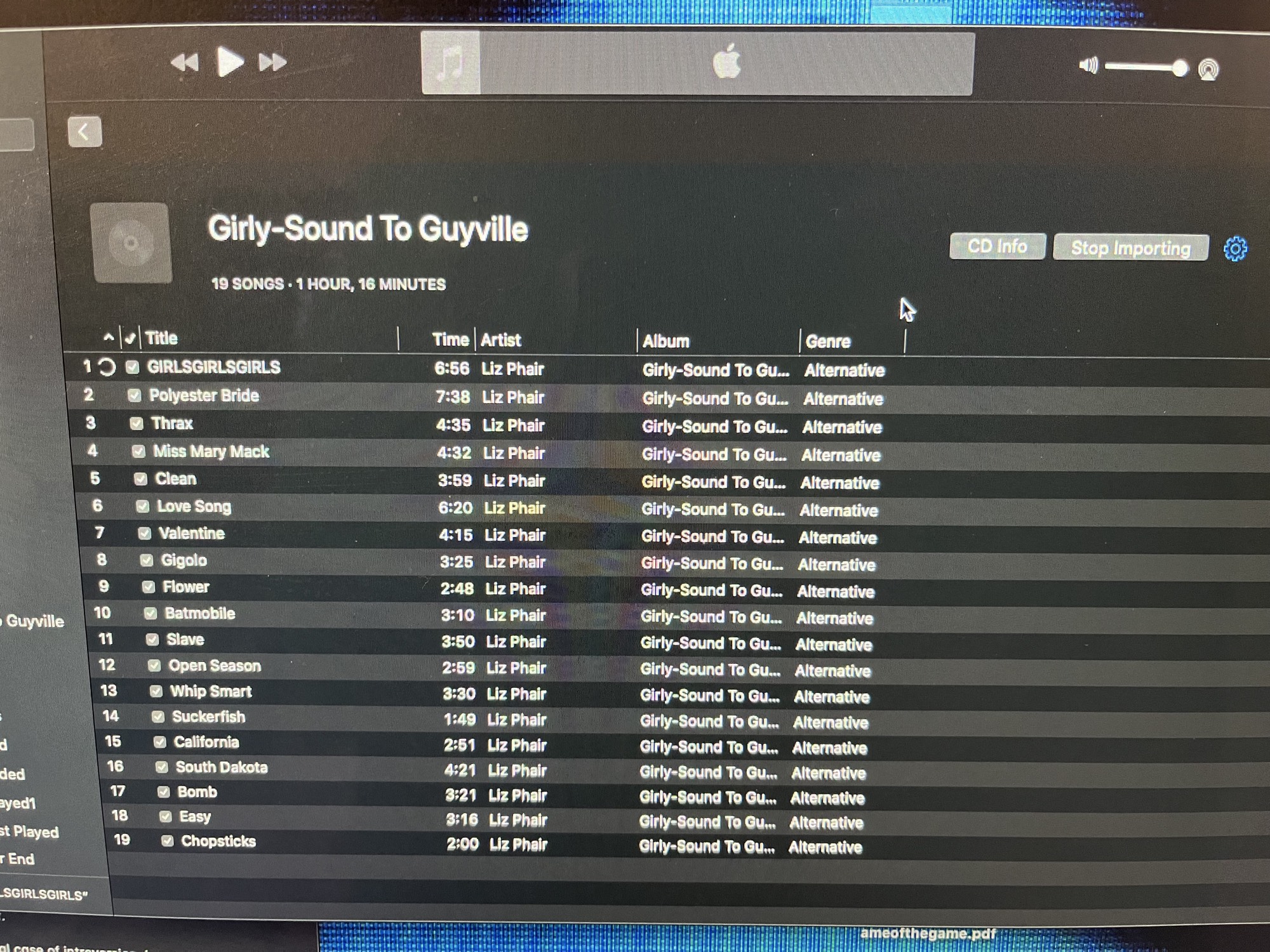Click the Album column header

click(x=665, y=341)
